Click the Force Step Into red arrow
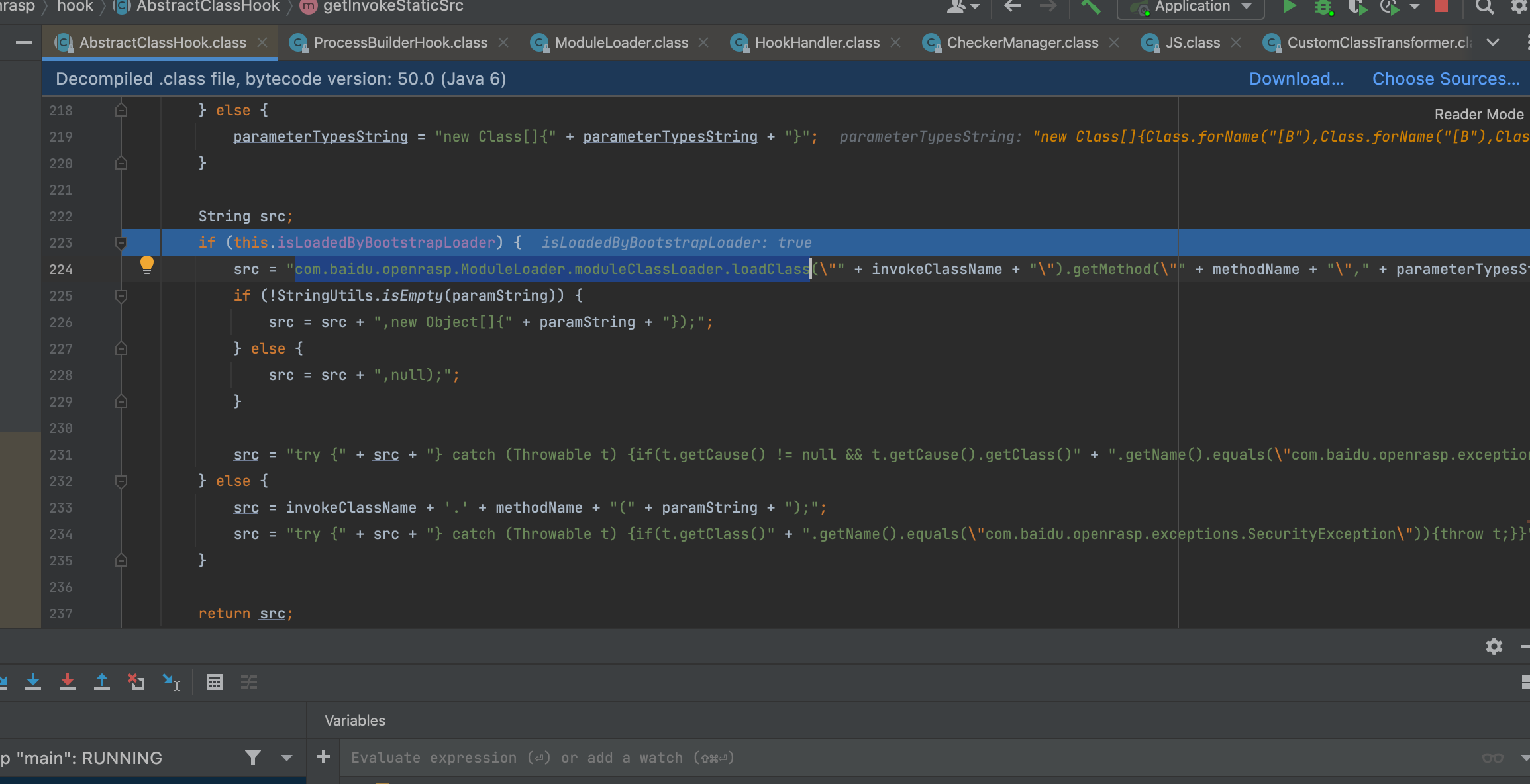Image resolution: width=1530 pixels, height=784 pixels. [x=68, y=681]
